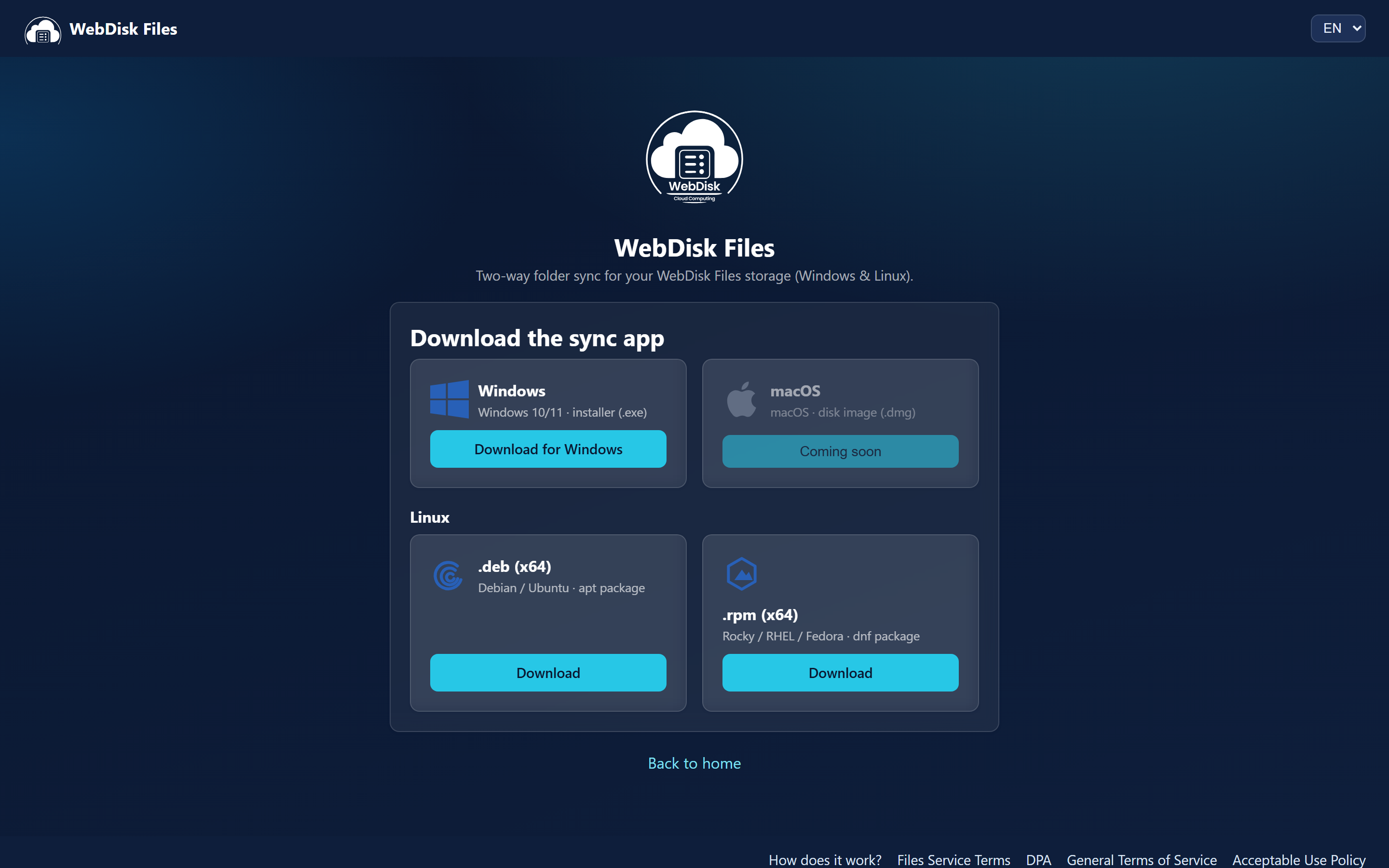Click the 'macOS' card title
Viewport: 1389px width, 868px height.
point(795,391)
